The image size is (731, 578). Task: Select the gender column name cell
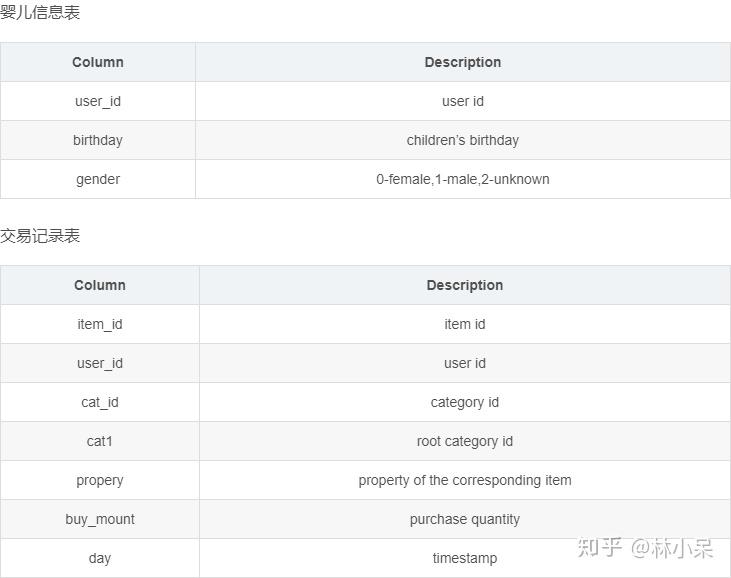tap(98, 179)
